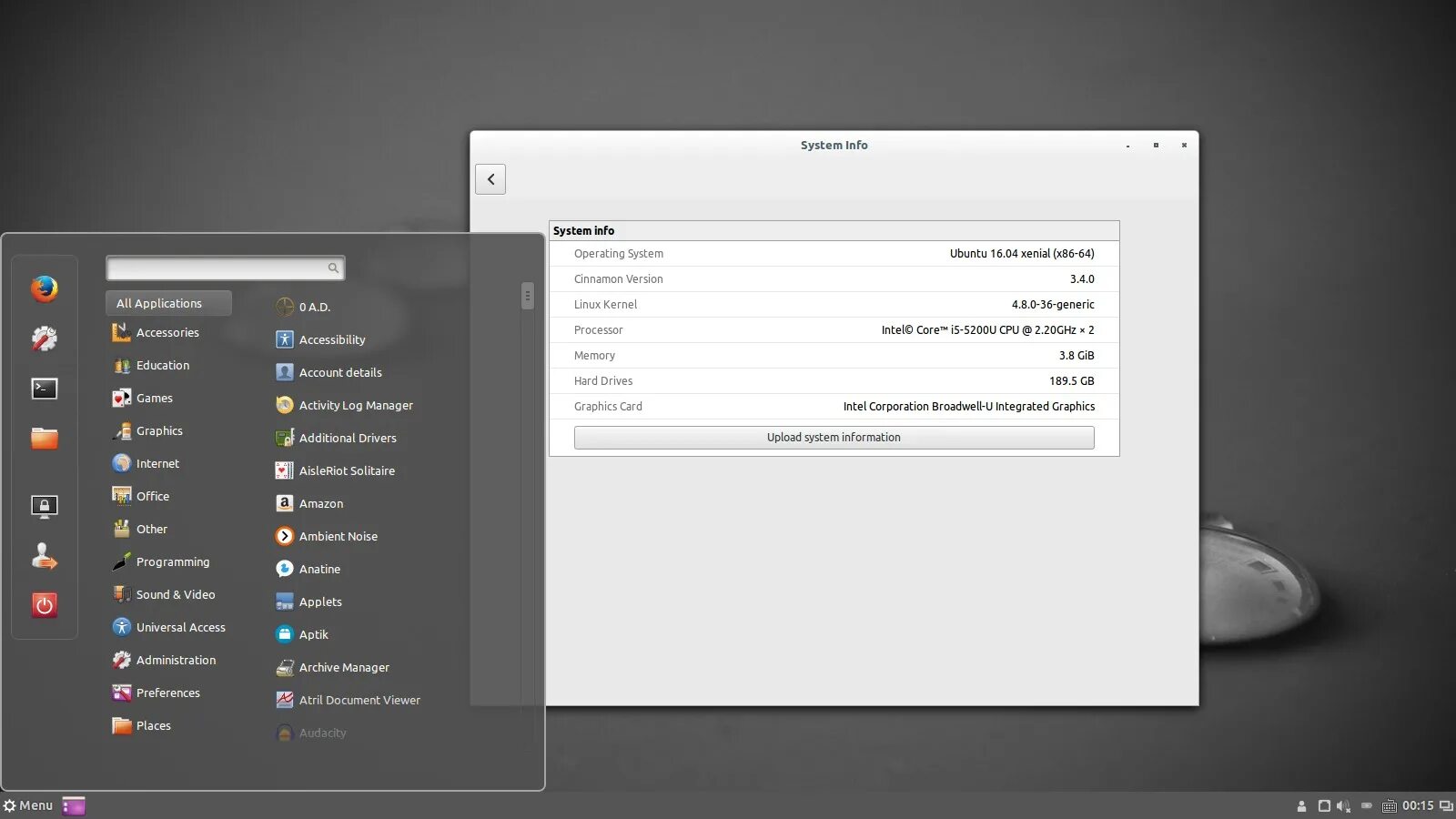Open Anatine application
Viewport: 1456px width, 819px height.
point(308,569)
